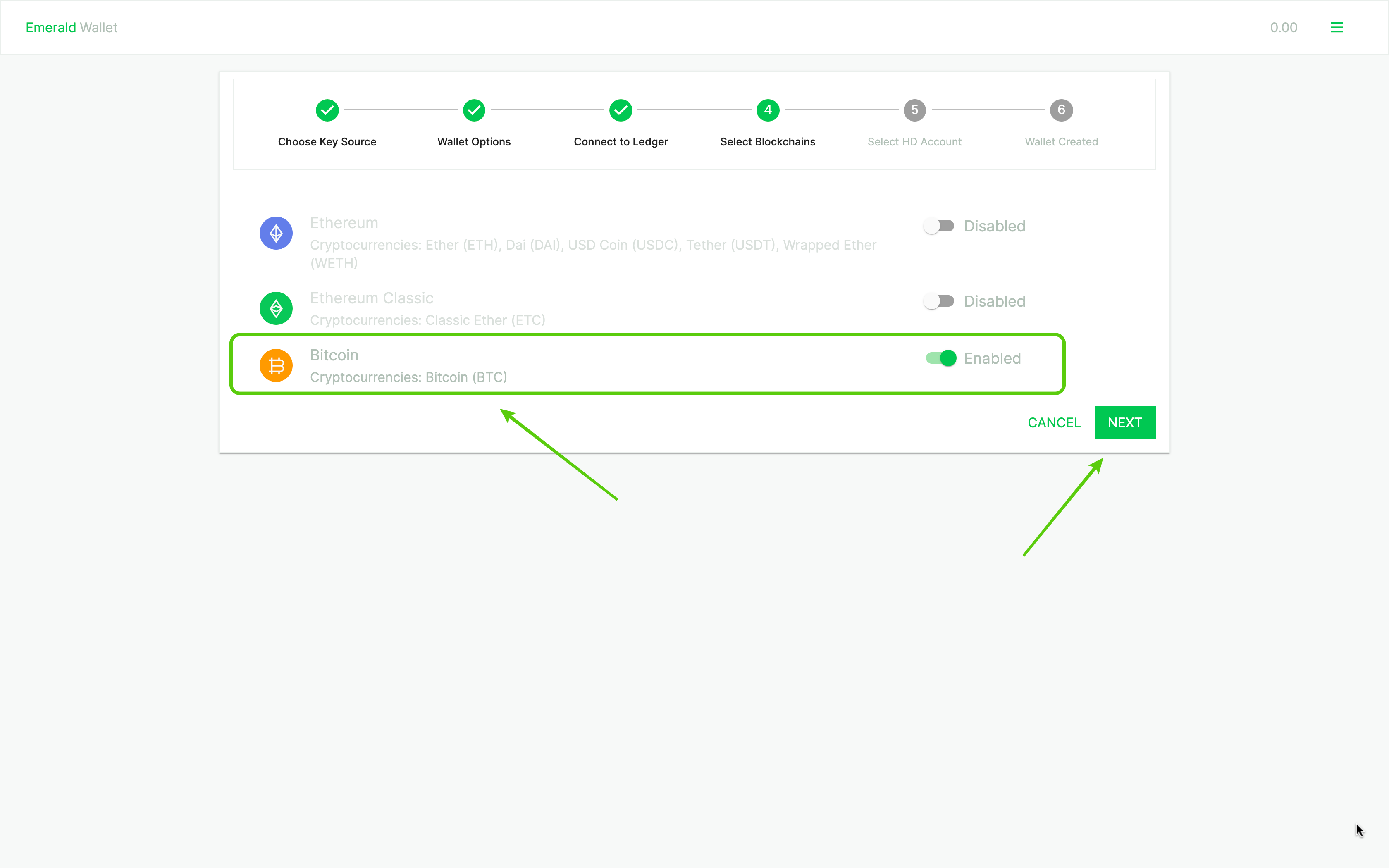Click the Connect to Ledger checkmark
Viewport: 1389px width, 868px height.
(621, 110)
